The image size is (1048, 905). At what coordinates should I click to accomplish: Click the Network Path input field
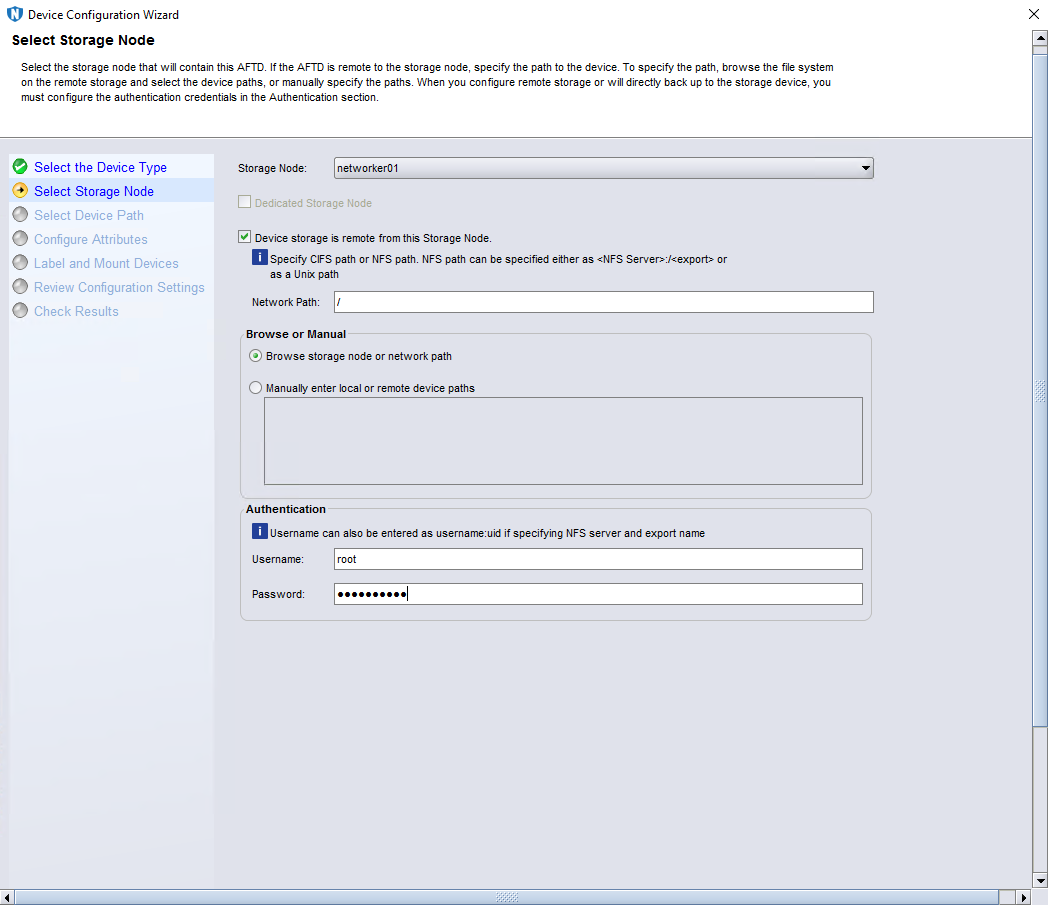click(x=603, y=302)
